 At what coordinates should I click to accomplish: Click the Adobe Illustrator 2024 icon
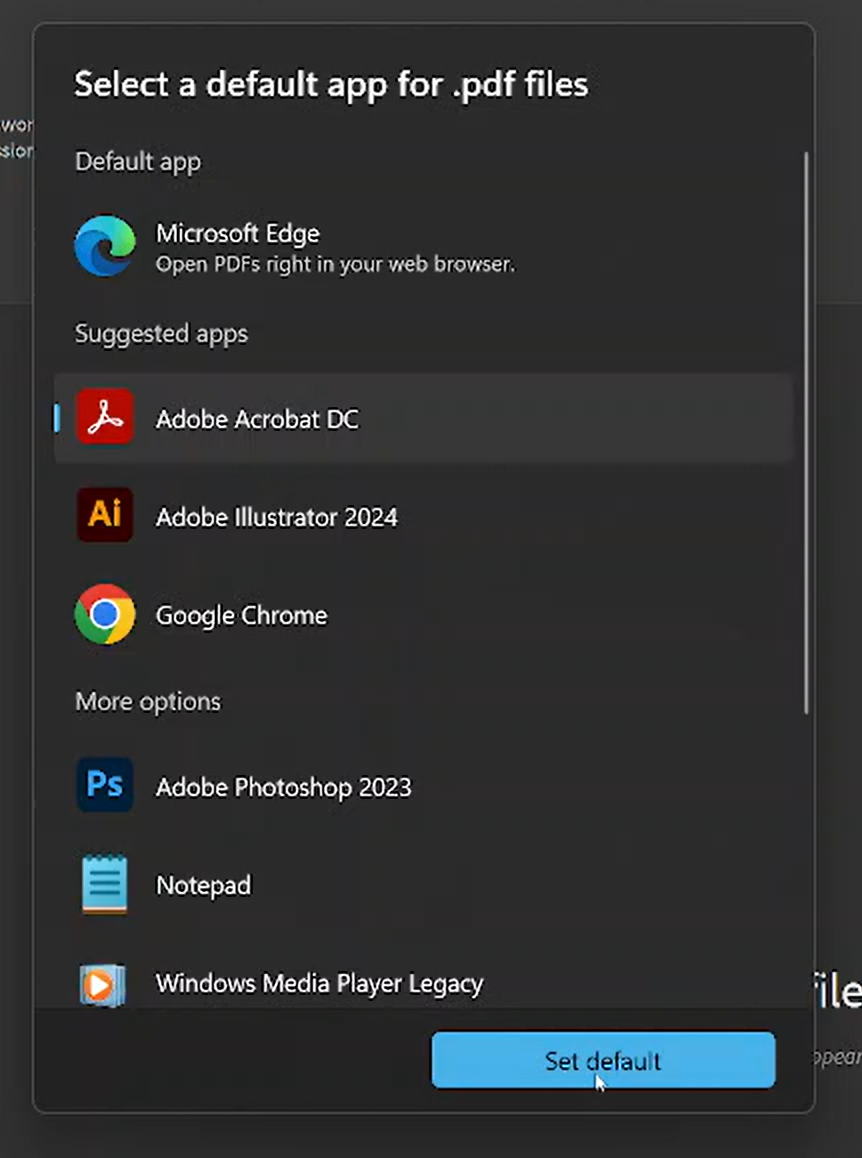coord(105,516)
